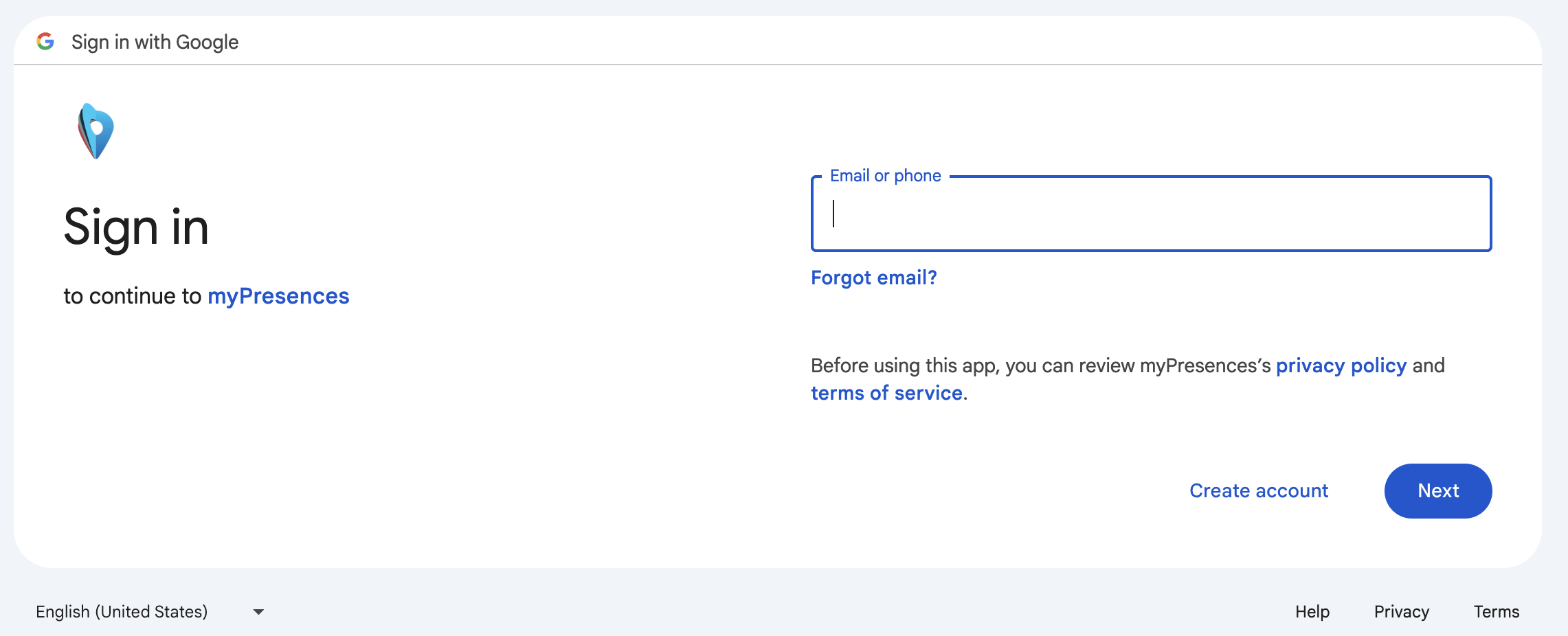Open the English (United States) language selector
Screen dimensions: 1568x636
pyautogui.click(x=150, y=611)
